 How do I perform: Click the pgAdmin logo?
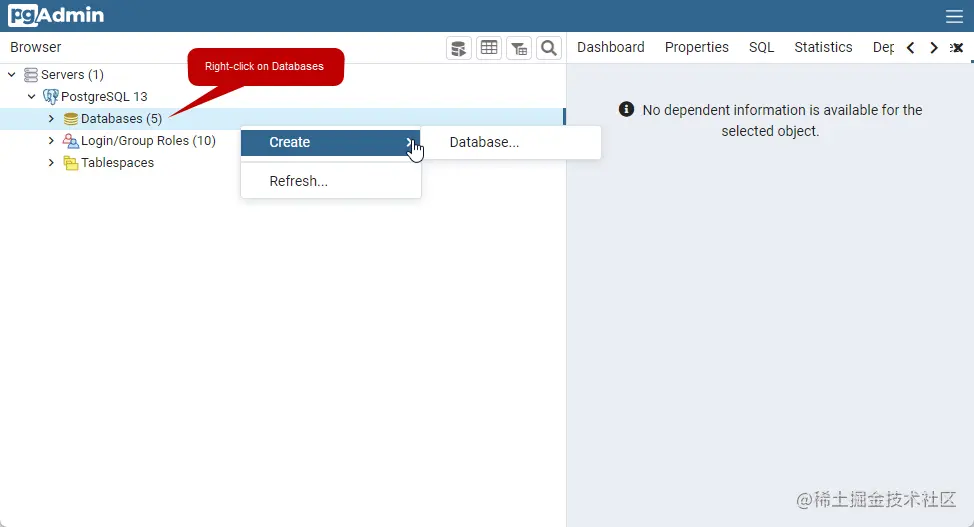point(56,15)
